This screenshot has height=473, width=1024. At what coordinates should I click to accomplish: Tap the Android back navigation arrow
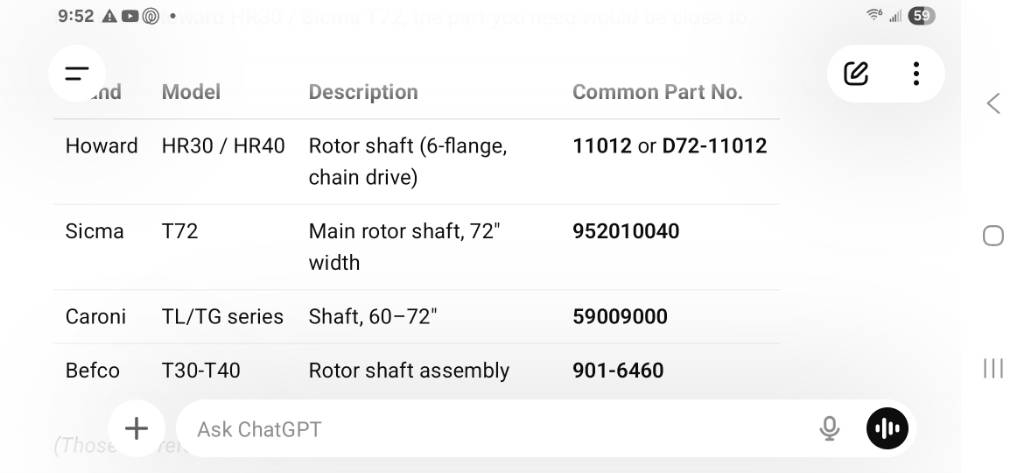[993, 103]
